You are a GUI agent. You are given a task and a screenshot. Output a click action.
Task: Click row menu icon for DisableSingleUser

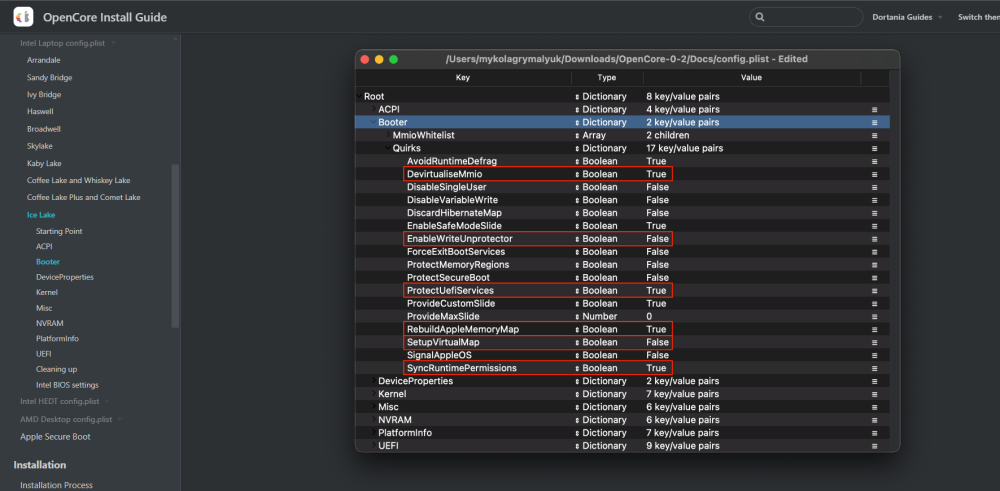click(874, 187)
